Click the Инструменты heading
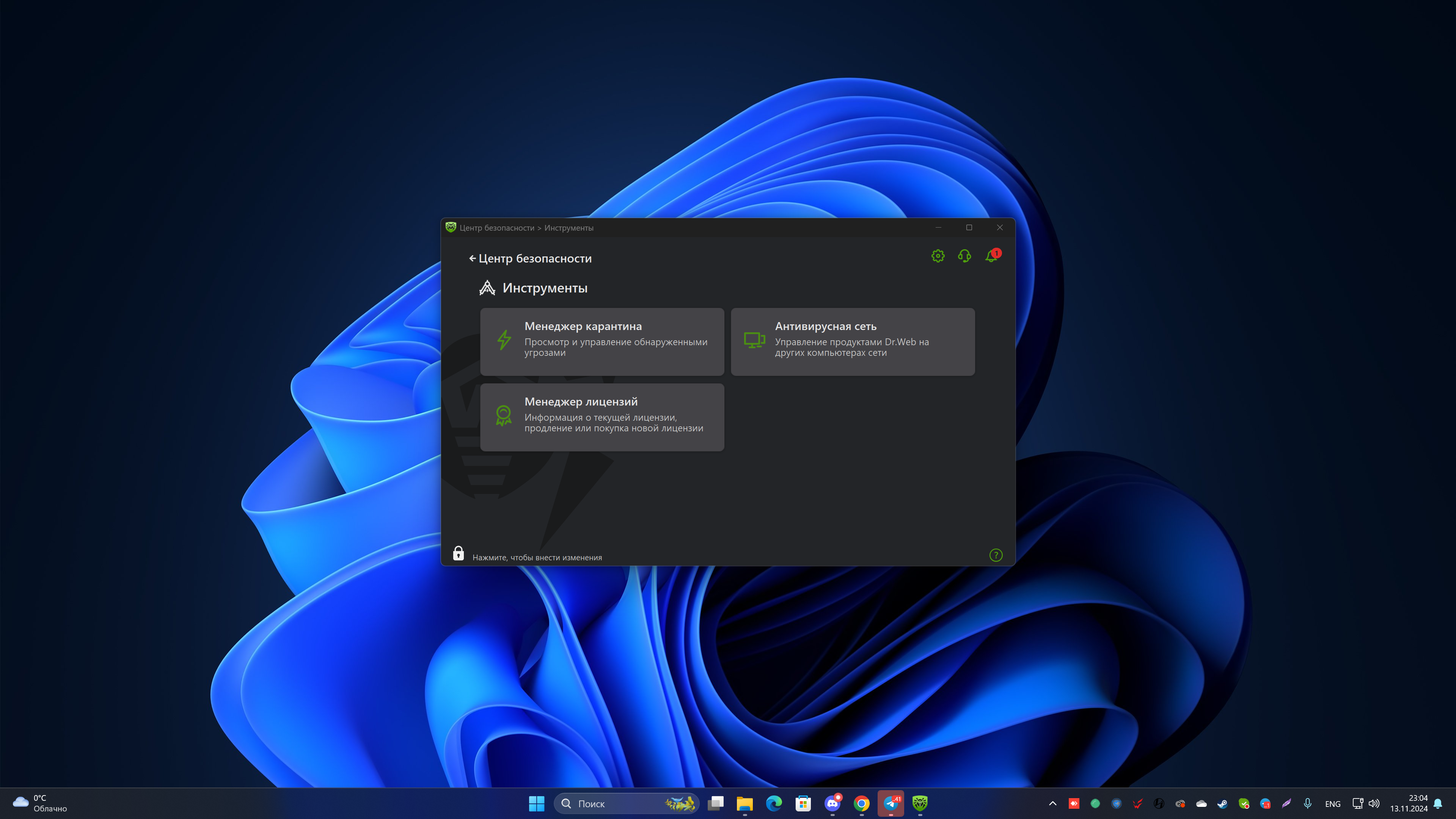This screenshot has height=819, width=1456. [x=545, y=288]
